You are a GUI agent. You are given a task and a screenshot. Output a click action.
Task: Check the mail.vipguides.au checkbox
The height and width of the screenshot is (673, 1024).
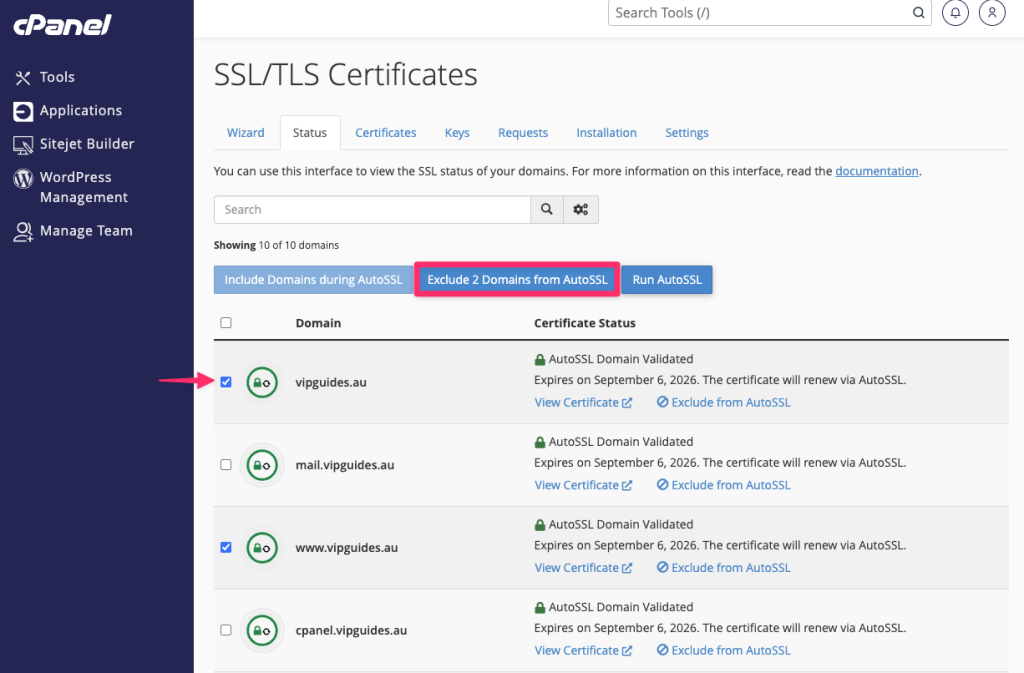coord(226,465)
